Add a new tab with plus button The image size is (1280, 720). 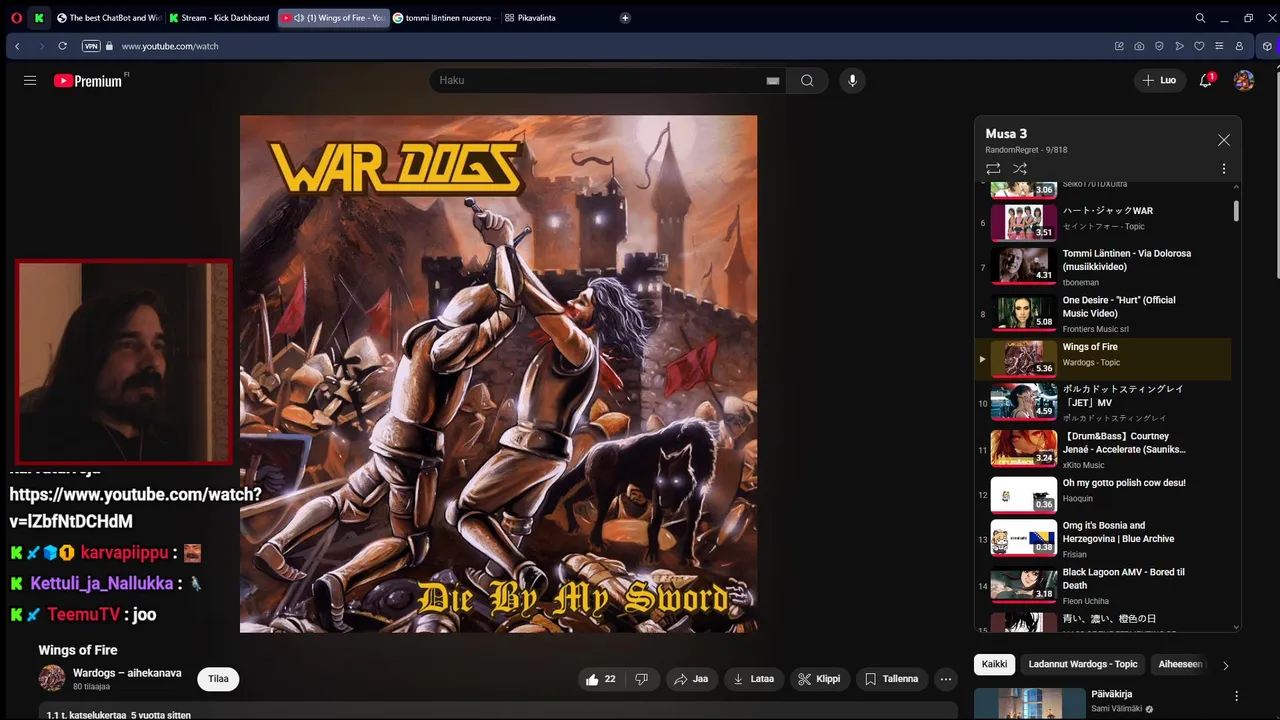click(625, 18)
